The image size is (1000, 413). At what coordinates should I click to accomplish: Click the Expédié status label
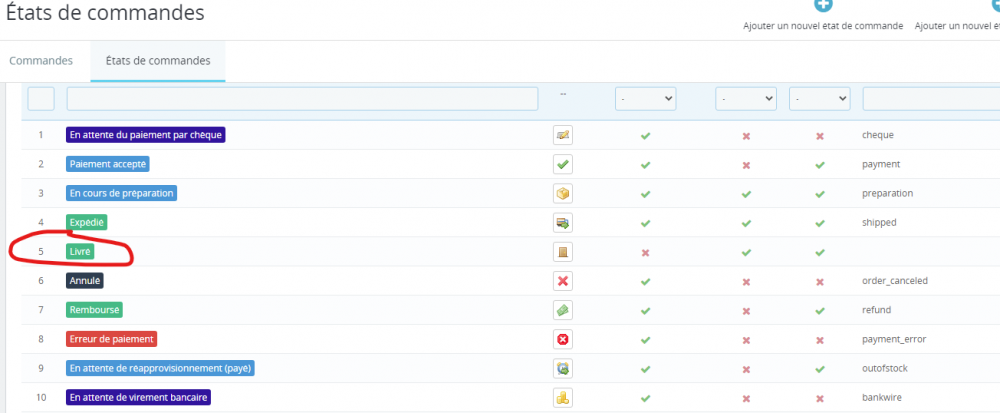coord(87,222)
